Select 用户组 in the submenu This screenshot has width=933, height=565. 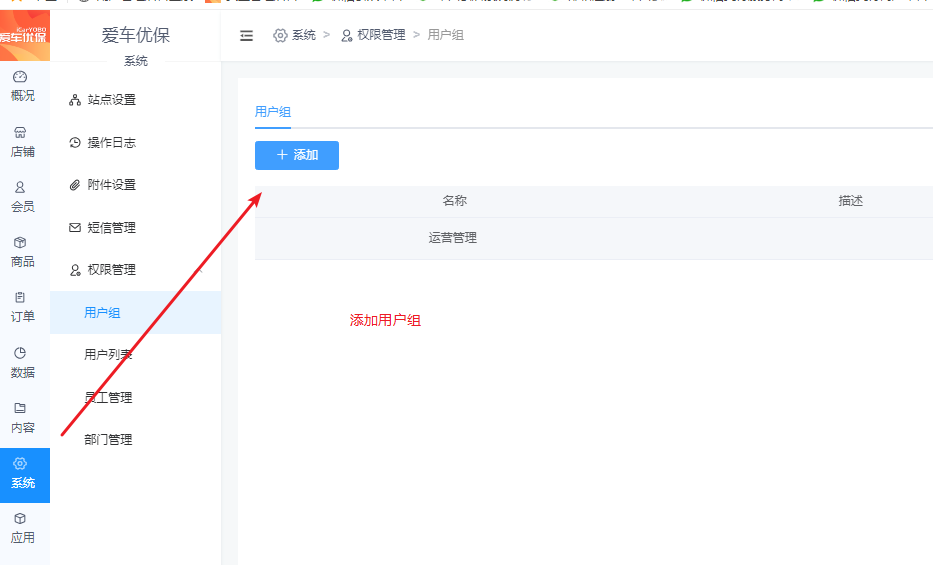pyautogui.click(x=135, y=312)
